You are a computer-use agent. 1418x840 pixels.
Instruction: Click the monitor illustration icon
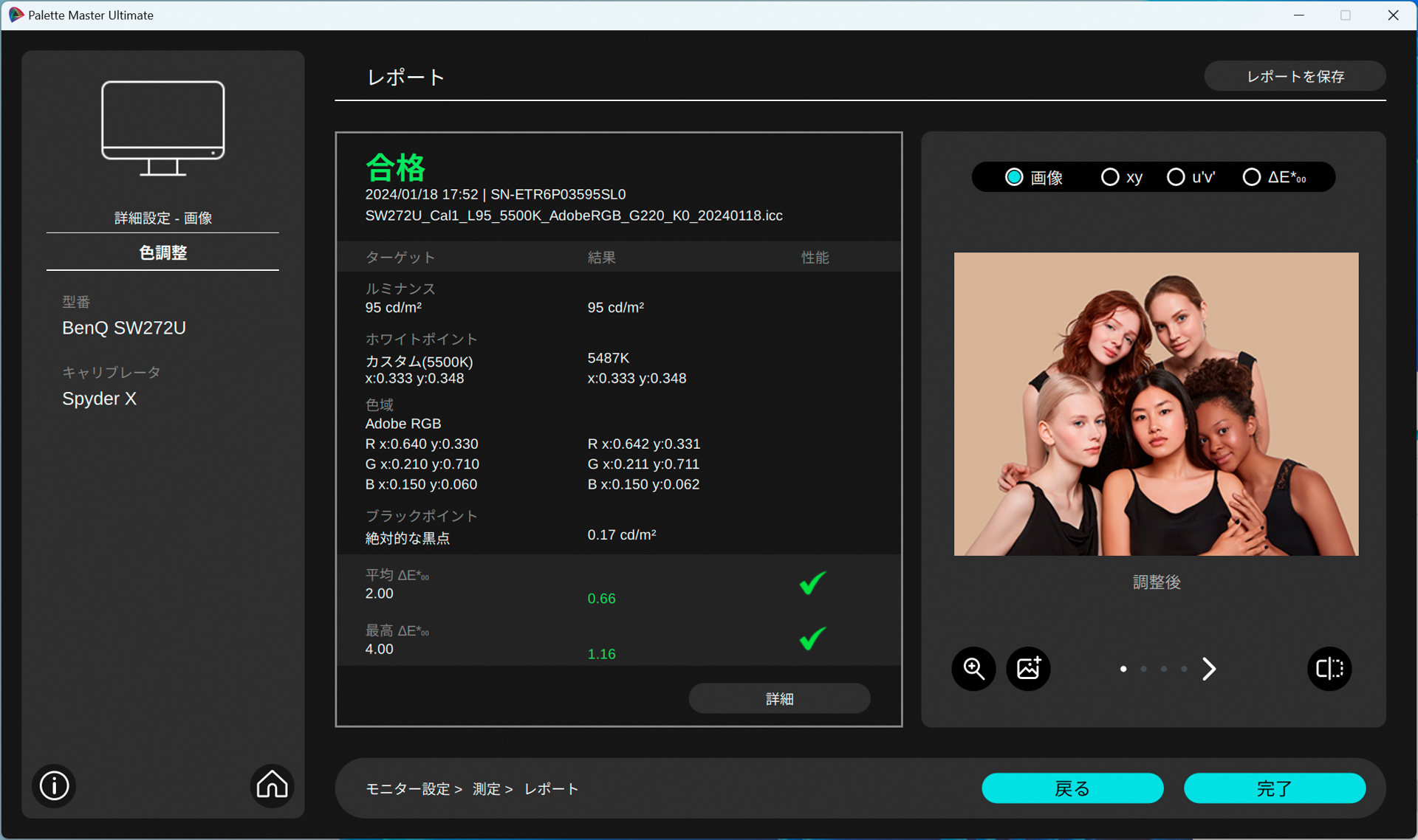(x=162, y=128)
